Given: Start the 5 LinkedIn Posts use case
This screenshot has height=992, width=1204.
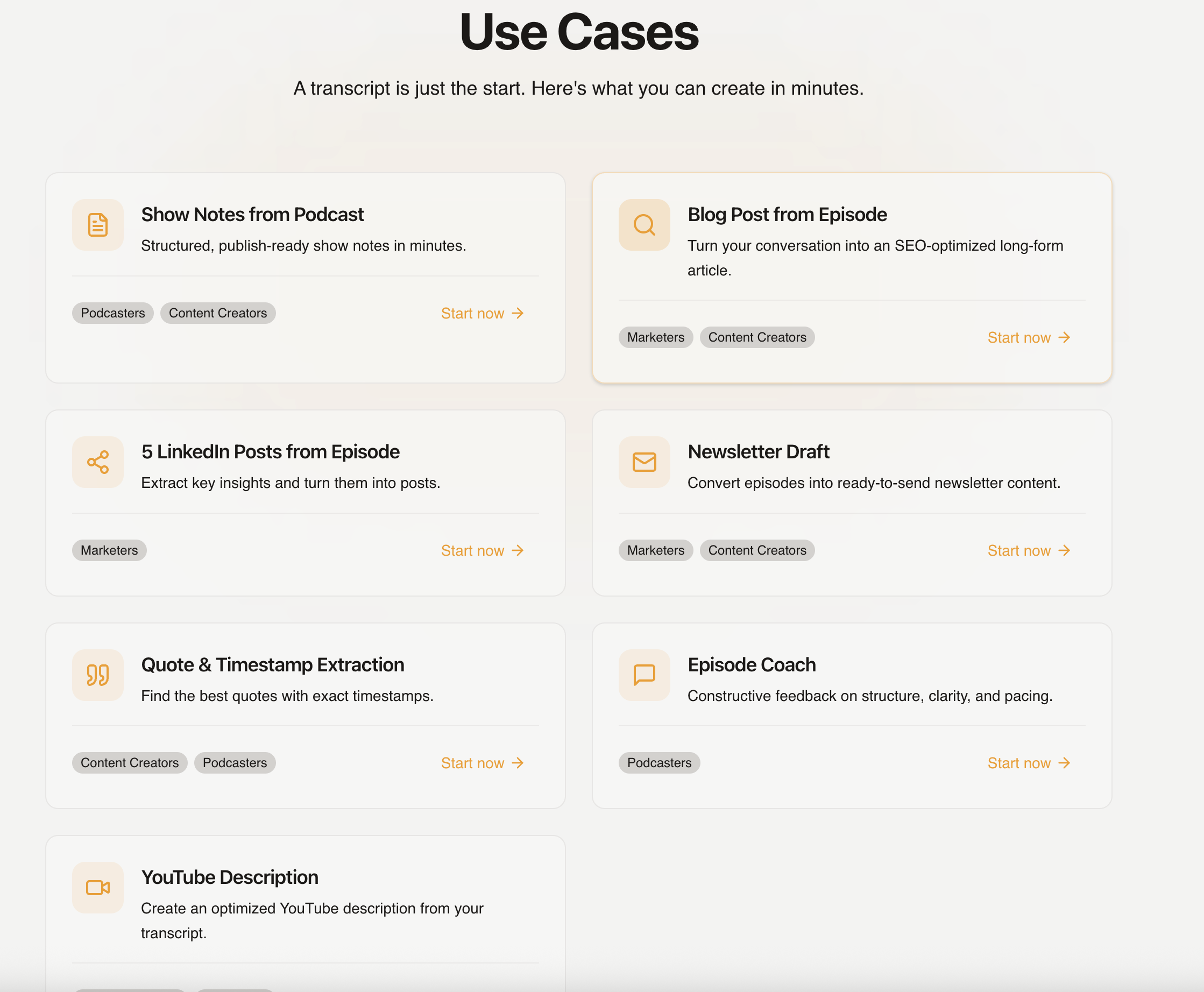Looking at the screenshot, I should click(x=481, y=550).
